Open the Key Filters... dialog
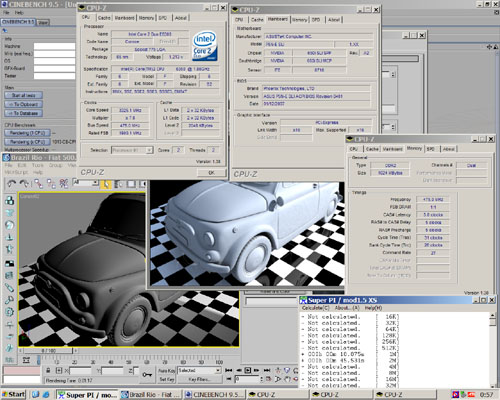 pos(199,379)
